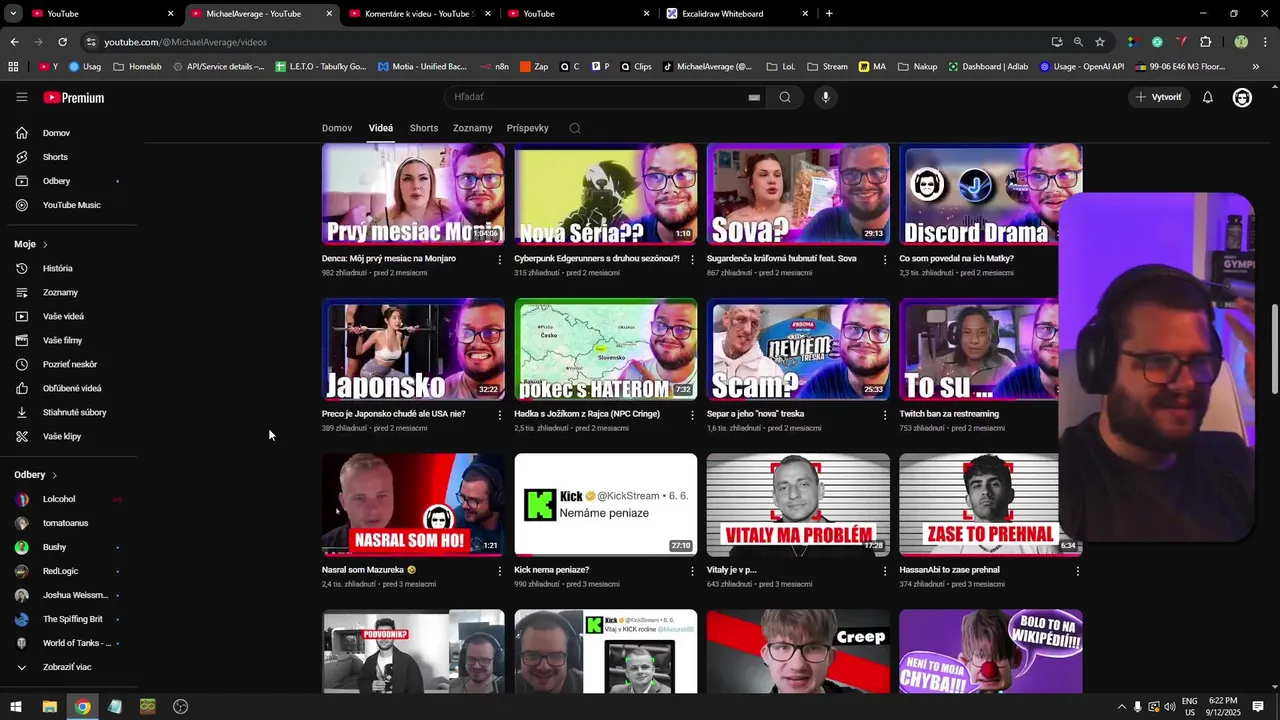The width and height of the screenshot is (1280, 720).
Task: Expand subscriptions with Zobraziť viac
Action: point(68,667)
